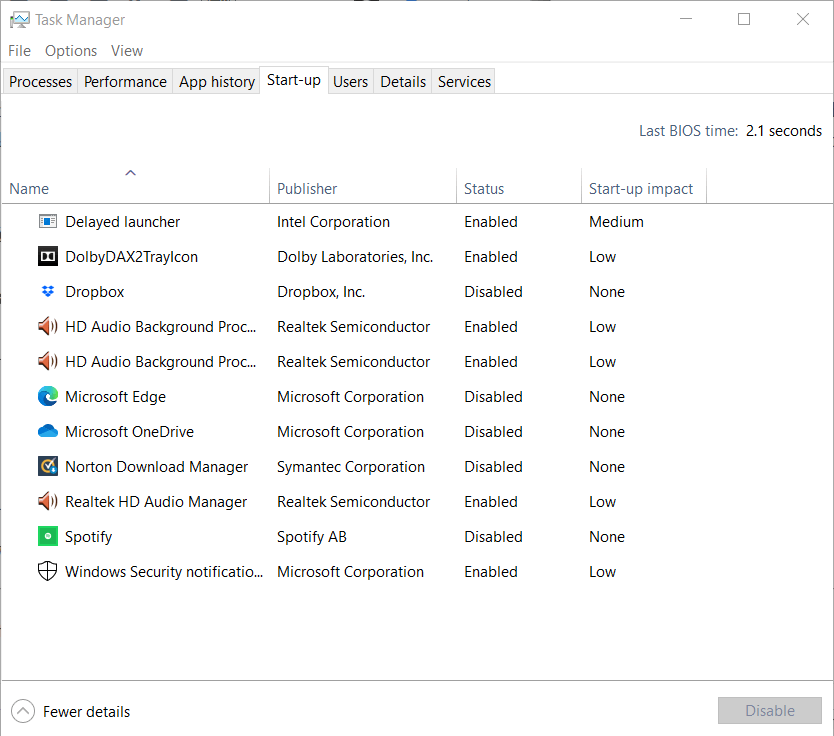Viewport: 834px width, 736px height.
Task: Click the Realtek HD Audio Manager speaker icon
Action: coord(48,501)
